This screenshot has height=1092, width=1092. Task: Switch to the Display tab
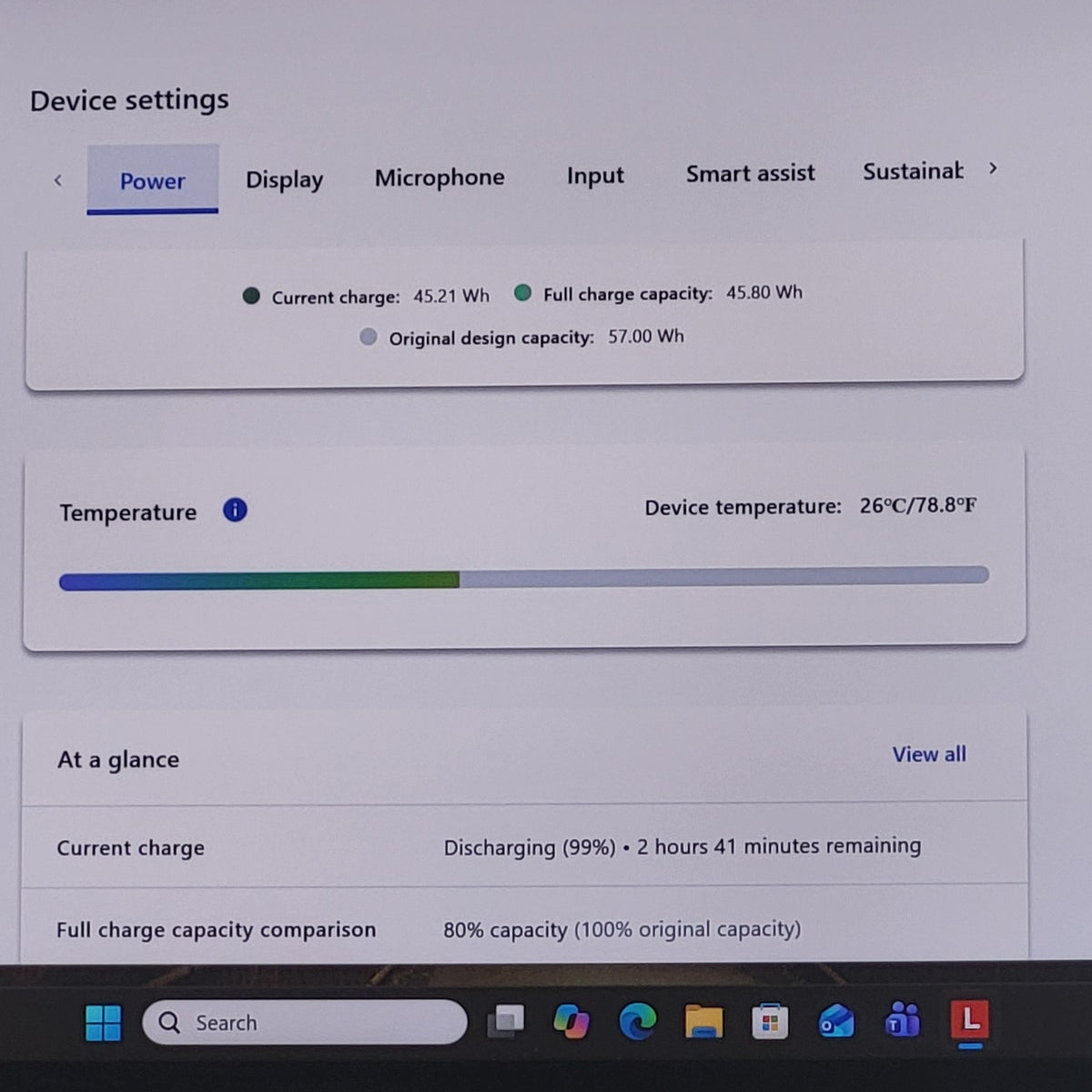pyautogui.click(x=284, y=179)
